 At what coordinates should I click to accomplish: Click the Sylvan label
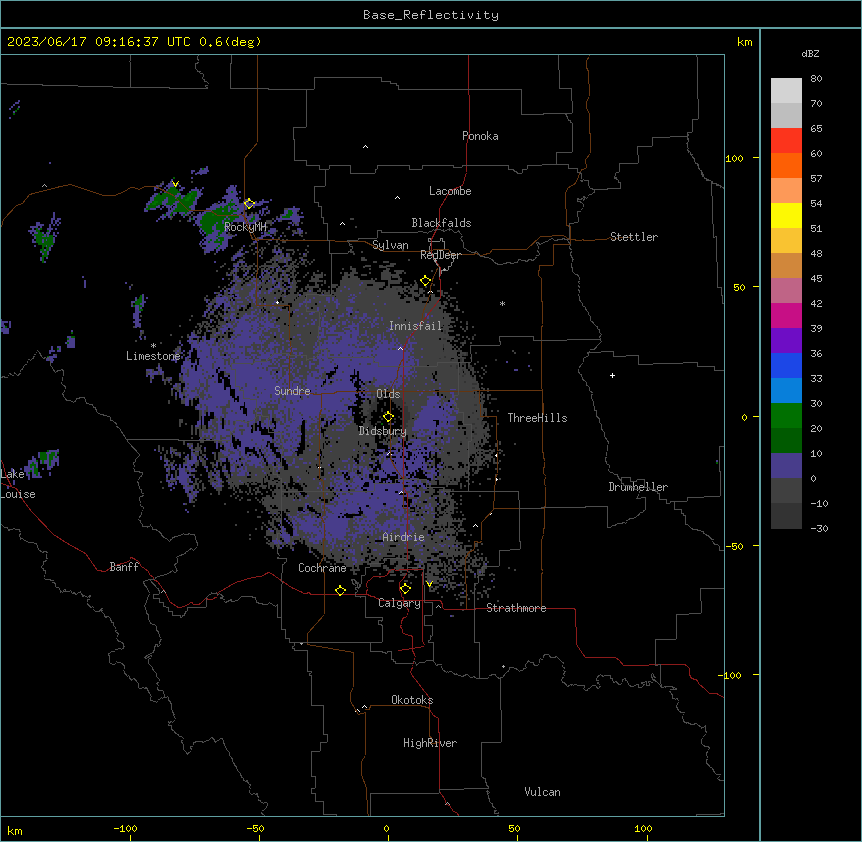click(x=390, y=245)
